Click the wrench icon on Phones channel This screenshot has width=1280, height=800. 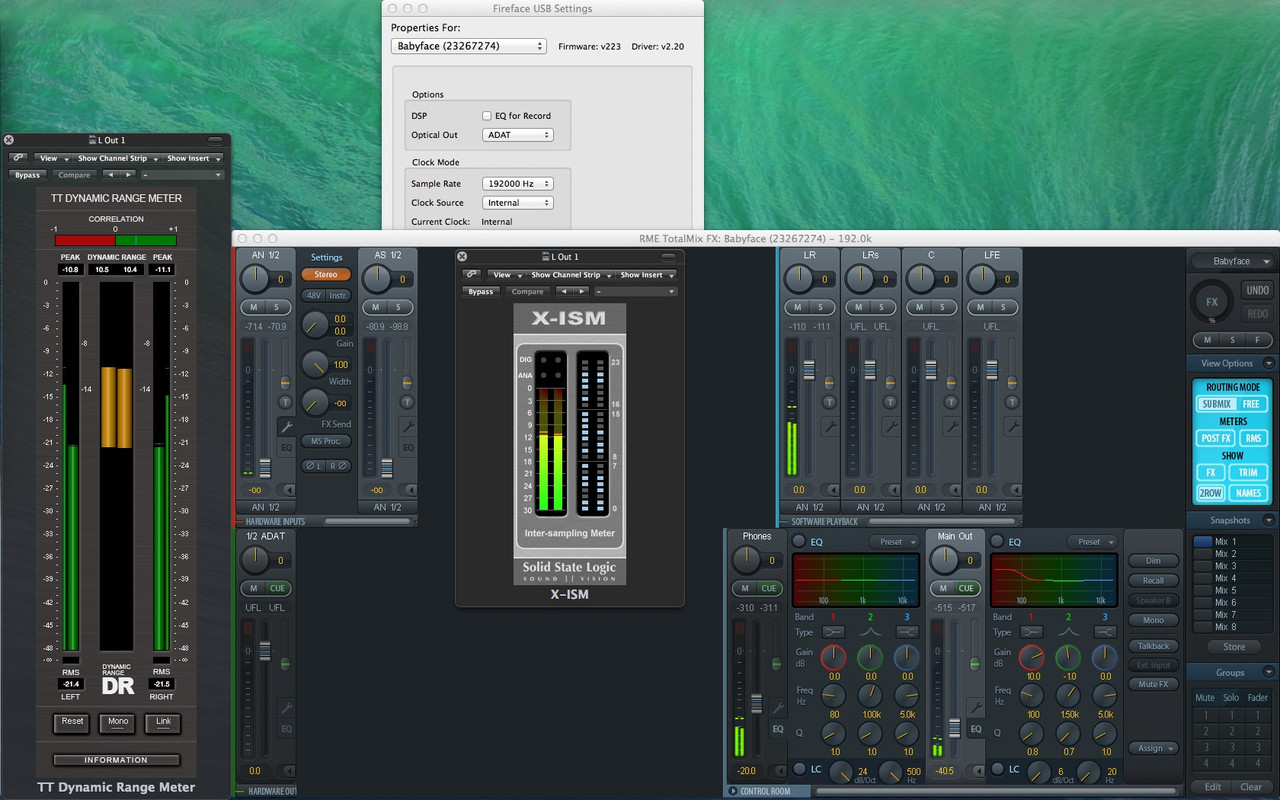(x=778, y=708)
